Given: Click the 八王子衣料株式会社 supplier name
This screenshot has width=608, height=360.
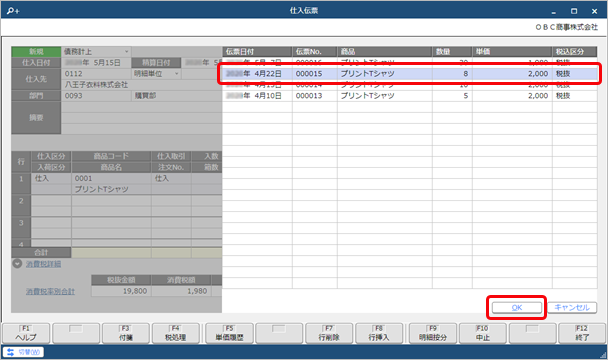Looking at the screenshot, I should pyautogui.click(x=97, y=85).
